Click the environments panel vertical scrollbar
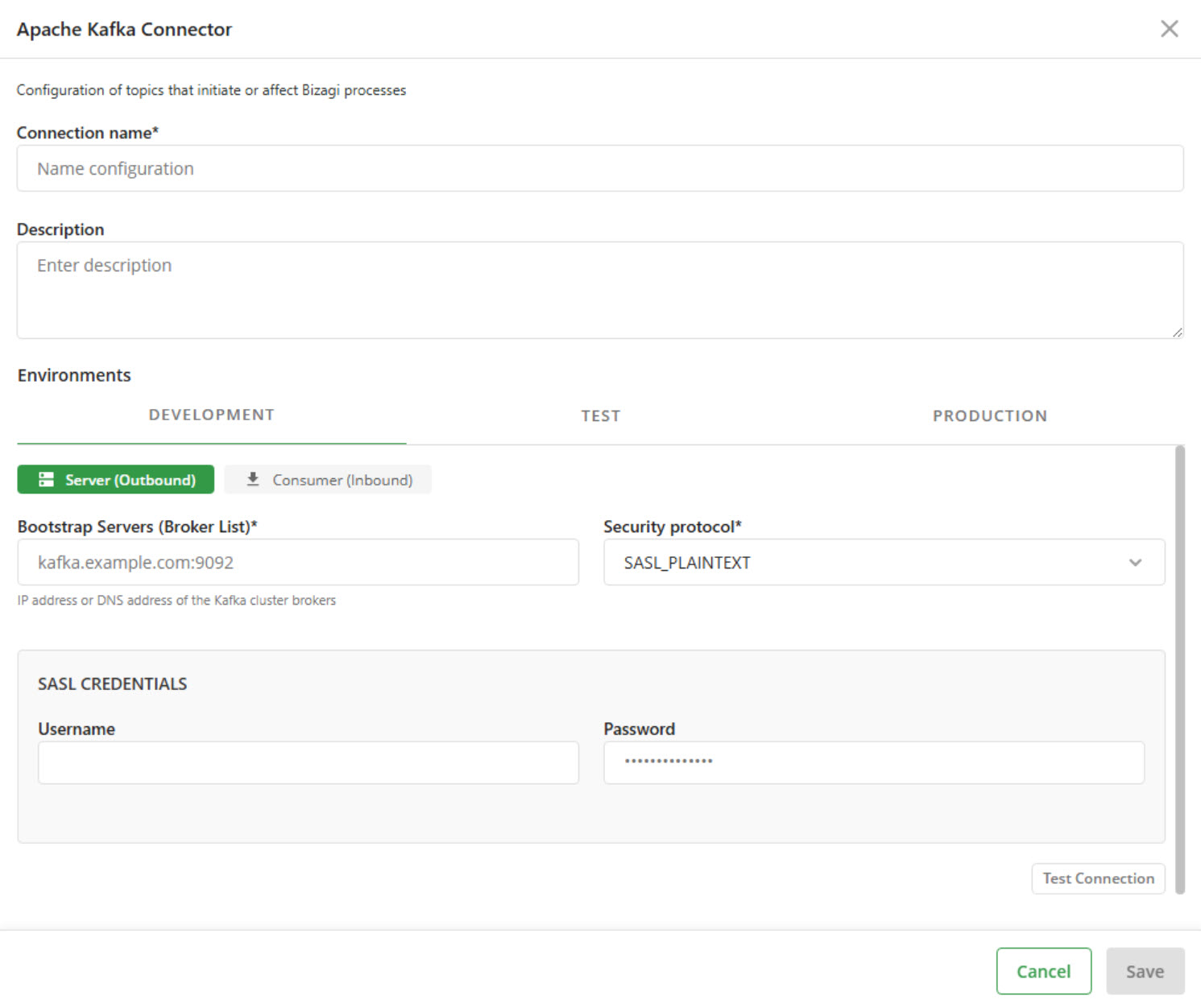 (1180, 670)
